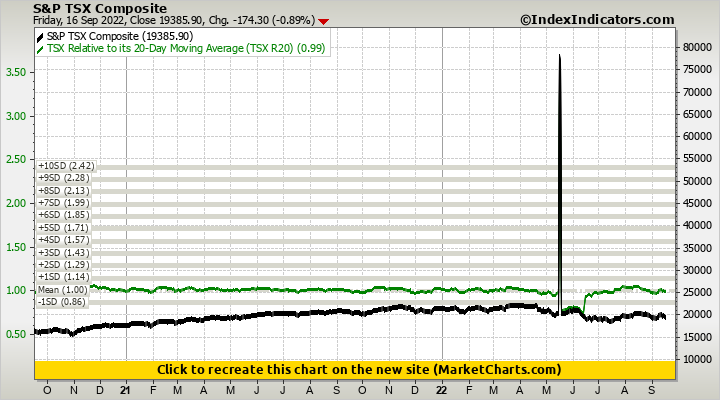The height and width of the screenshot is (400, 720).
Task: Click the 21 year marker on time axis
Action: (x=125, y=390)
